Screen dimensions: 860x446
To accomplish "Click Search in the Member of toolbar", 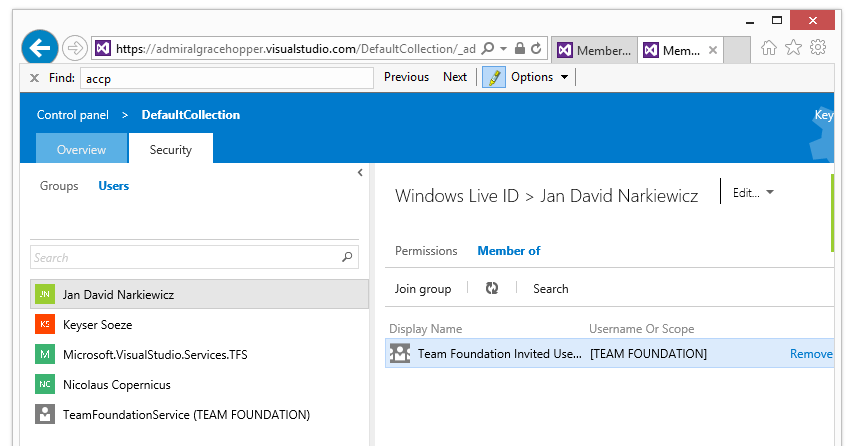I will click(x=551, y=289).
